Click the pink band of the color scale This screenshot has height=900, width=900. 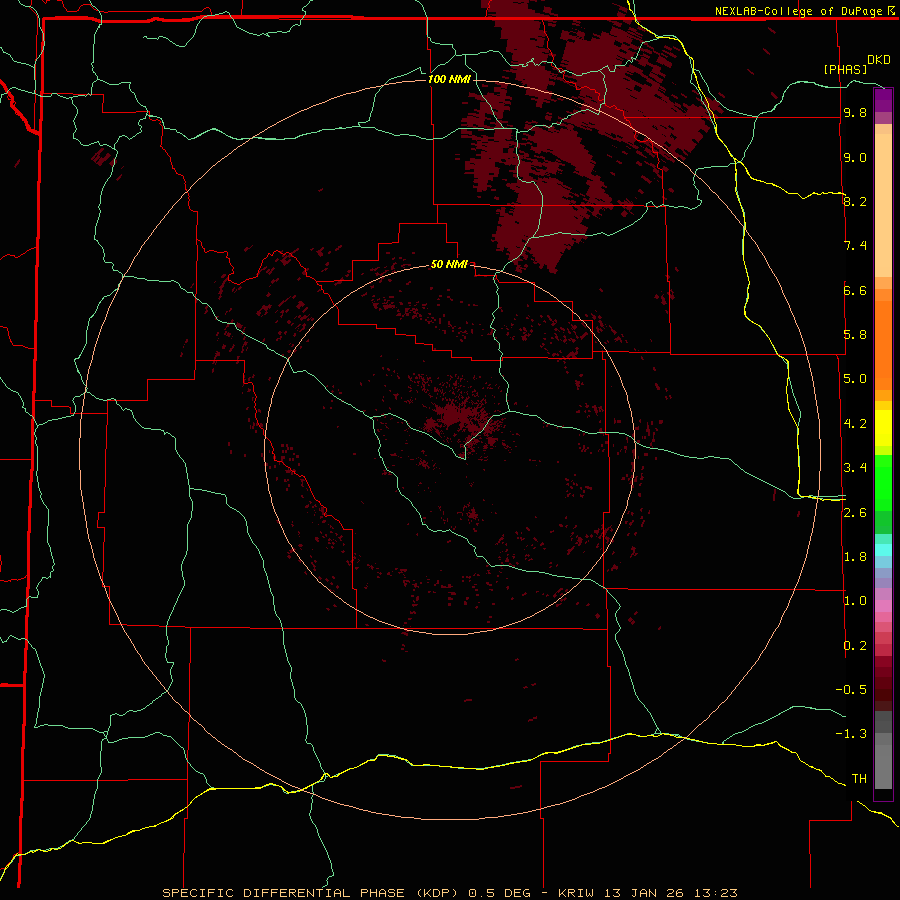(883, 606)
